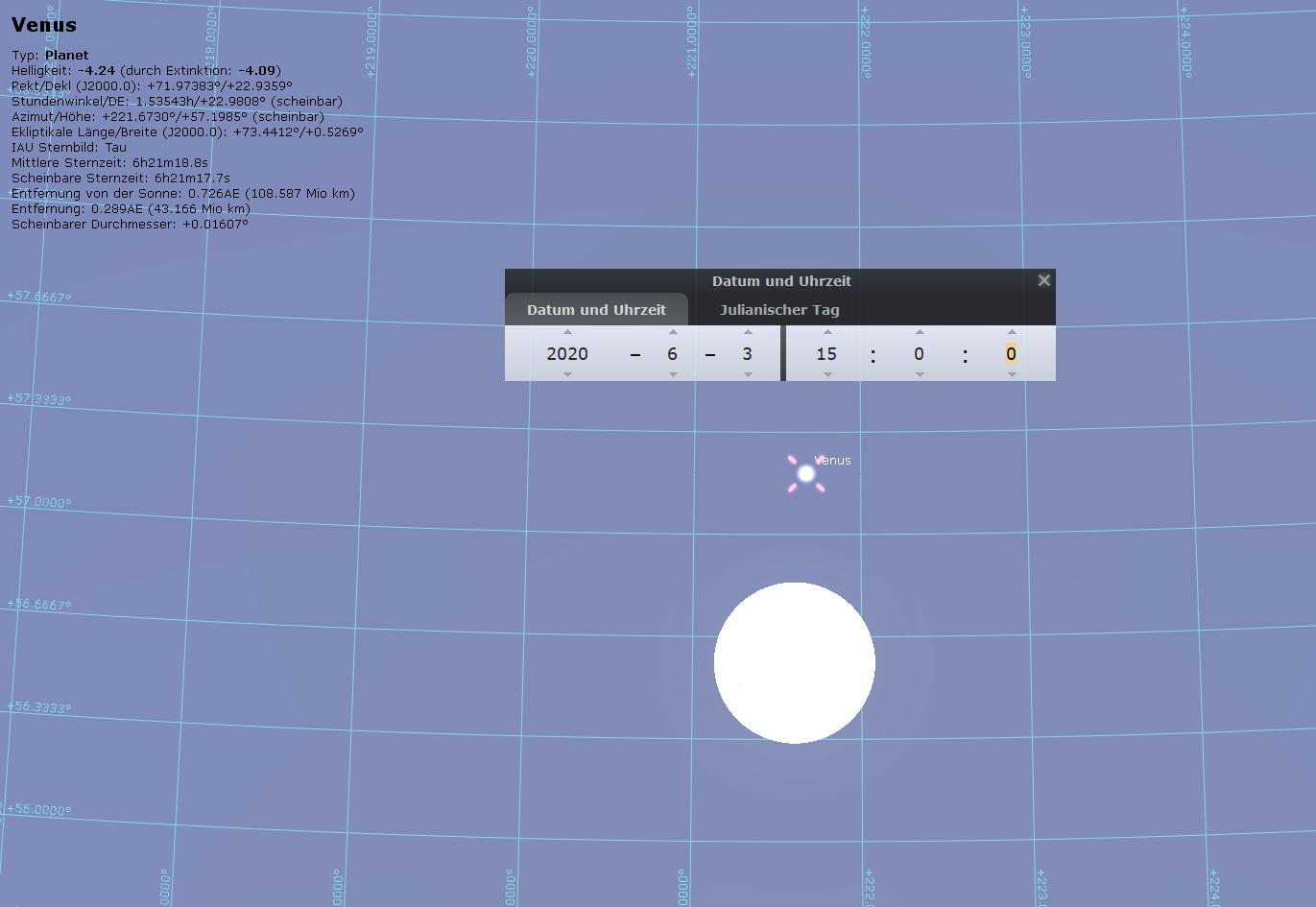Increase the seconds with up arrow
Viewport: 1316px width, 907px height.
tap(1012, 332)
